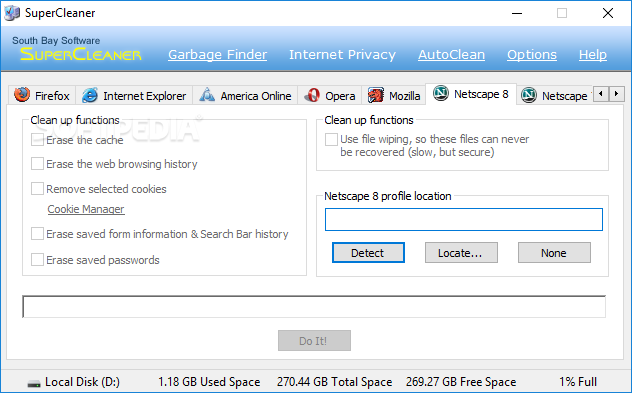Screen dimensions: 632x393
Task: Minimize the SuperCleaner window
Action: pos(517,13)
